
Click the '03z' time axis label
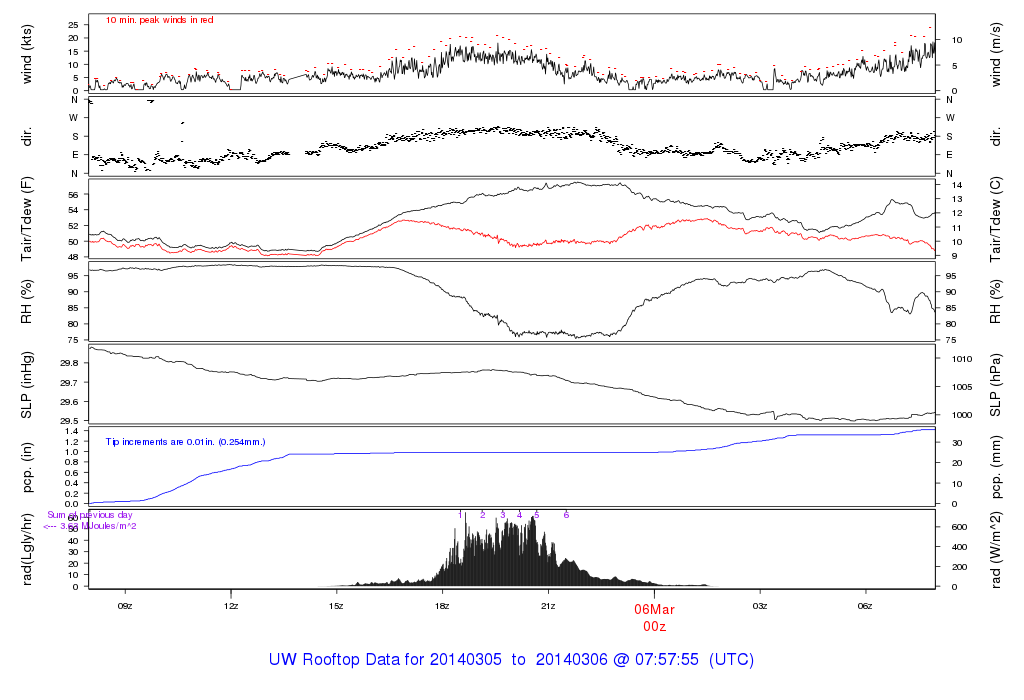click(x=760, y=606)
